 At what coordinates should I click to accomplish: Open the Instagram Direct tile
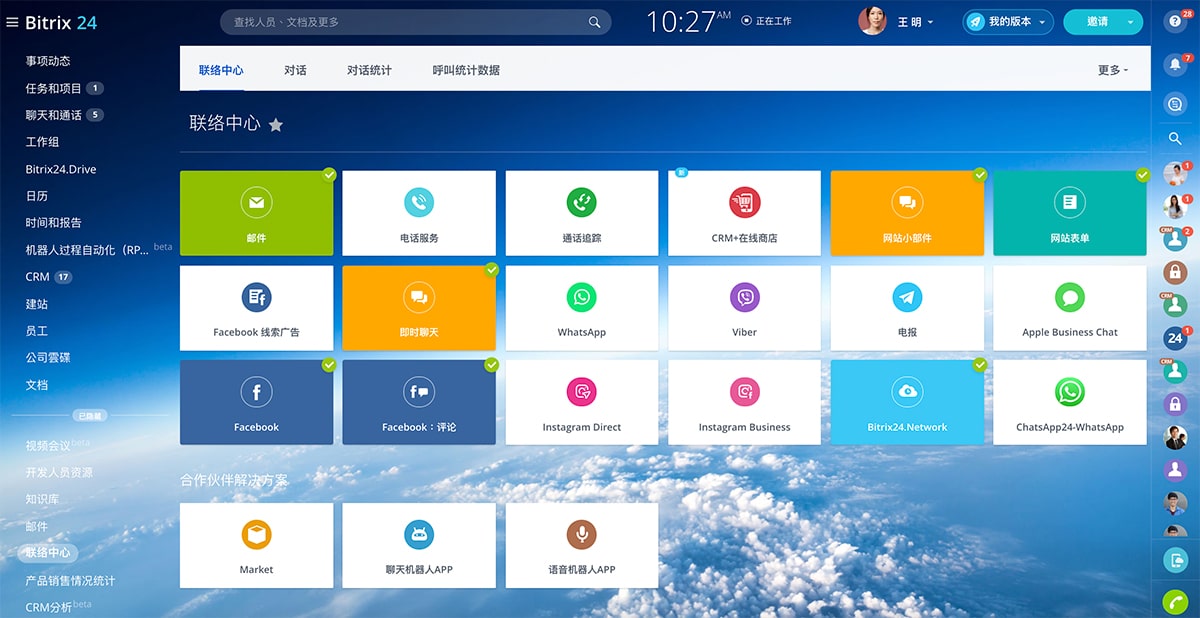582,402
